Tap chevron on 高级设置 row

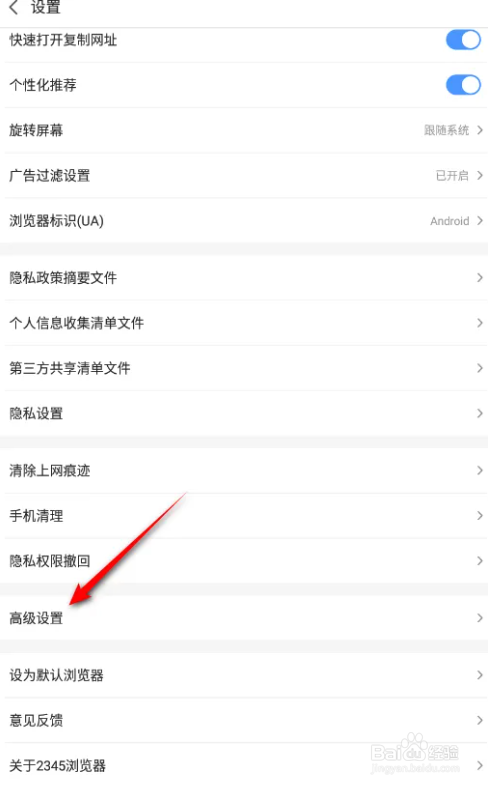[x=479, y=618]
